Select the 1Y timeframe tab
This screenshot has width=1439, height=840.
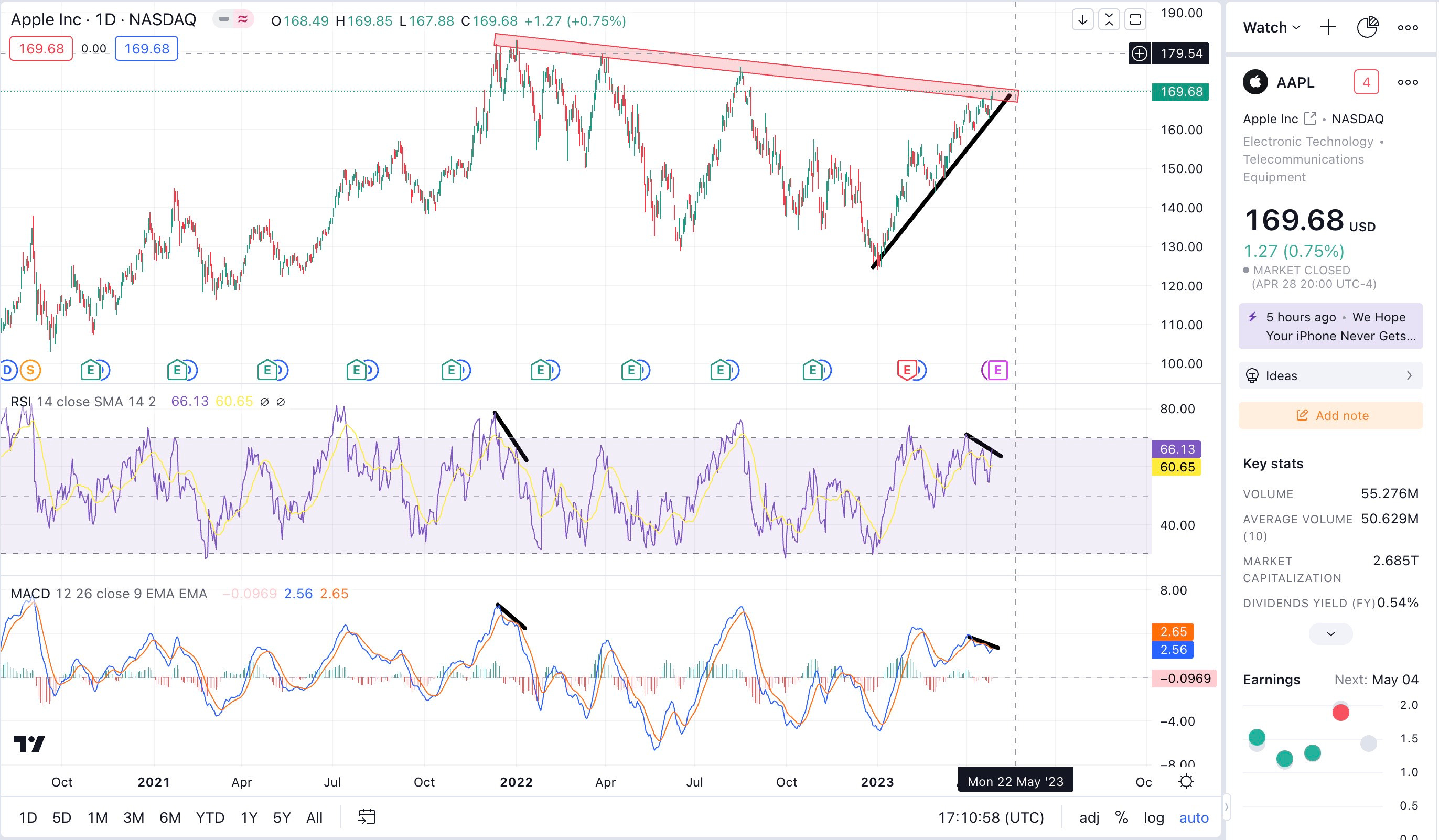(x=249, y=817)
